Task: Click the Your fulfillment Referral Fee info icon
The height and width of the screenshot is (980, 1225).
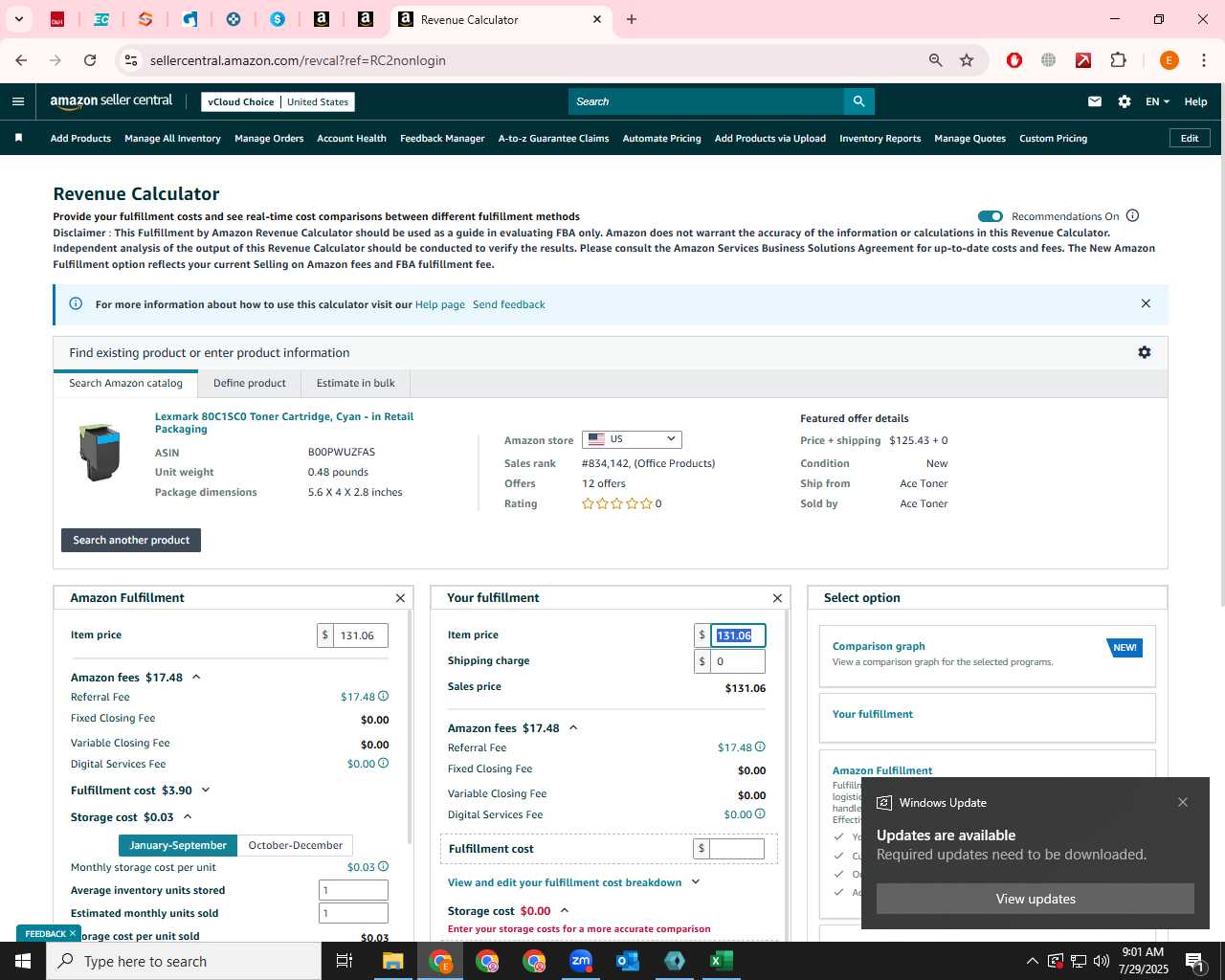Action: pyautogui.click(x=761, y=746)
